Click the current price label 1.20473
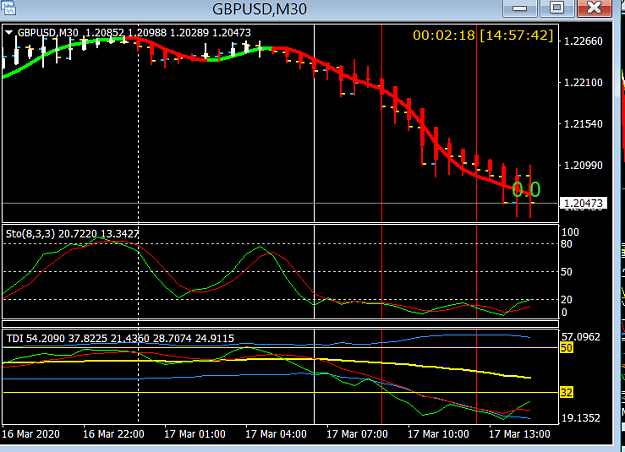This screenshot has height=452, width=625. click(583, 203)
